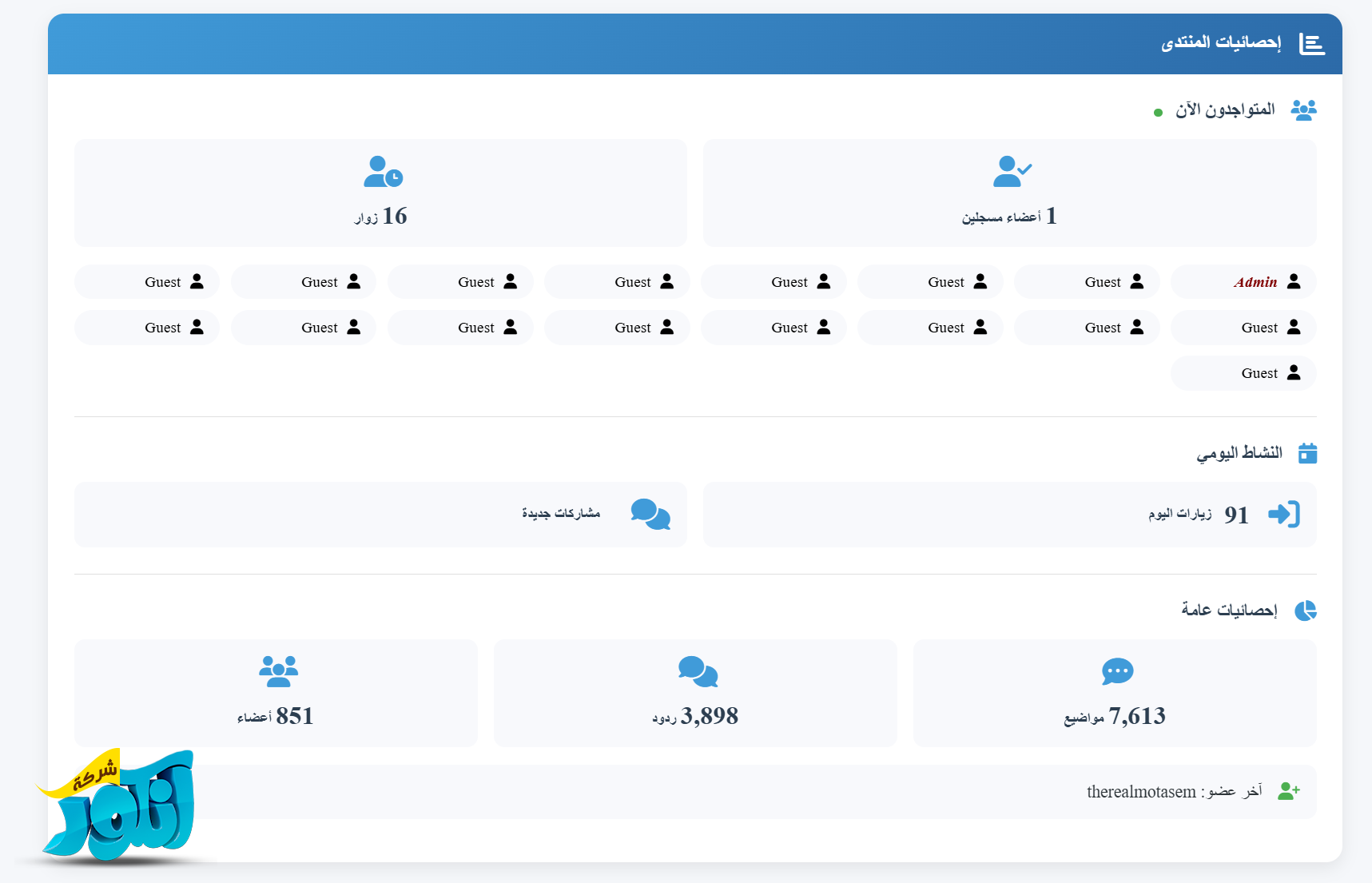Click the person icon beside Admin
Screen dimensions: 1372x883
pyautogui.click(x=1294, y=281)
